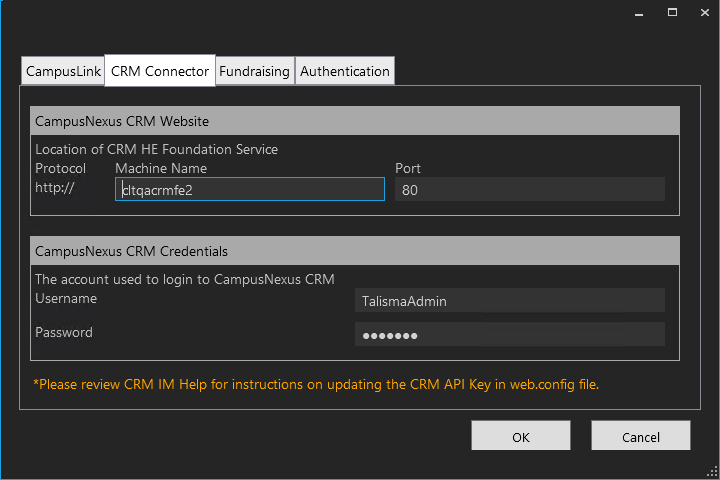Image resolution: width=720 pixels, height=480 pixels.
Task: Open the Fundraising tab
Action: tap(254, 71)
